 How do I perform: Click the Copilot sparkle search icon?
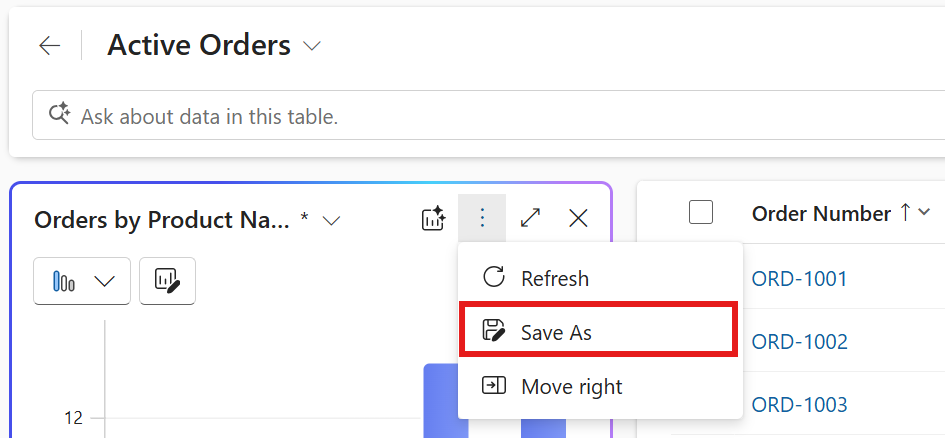point(59,115)
